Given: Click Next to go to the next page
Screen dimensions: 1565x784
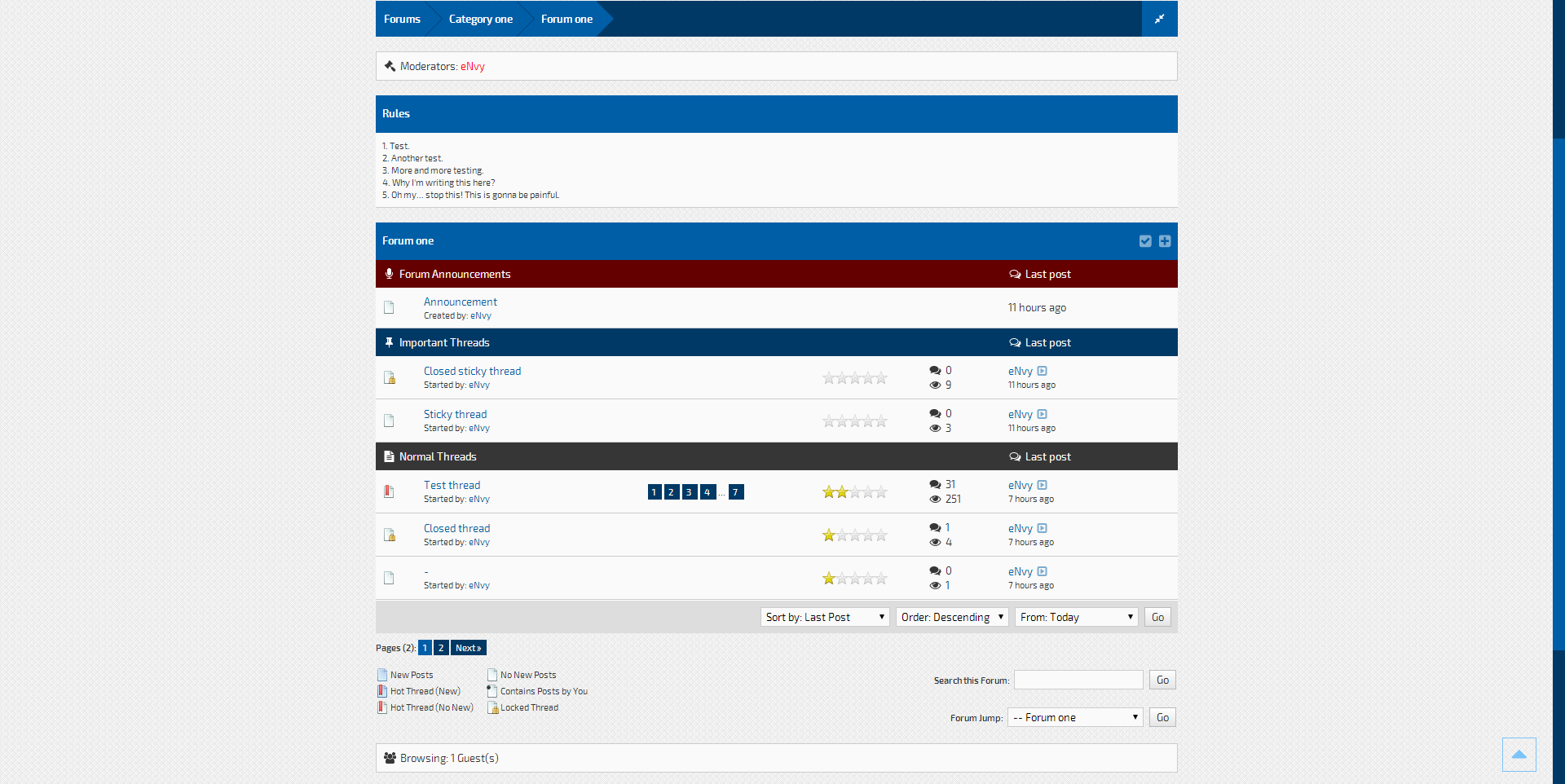Looking at the screenshot, I should (468, 648).
